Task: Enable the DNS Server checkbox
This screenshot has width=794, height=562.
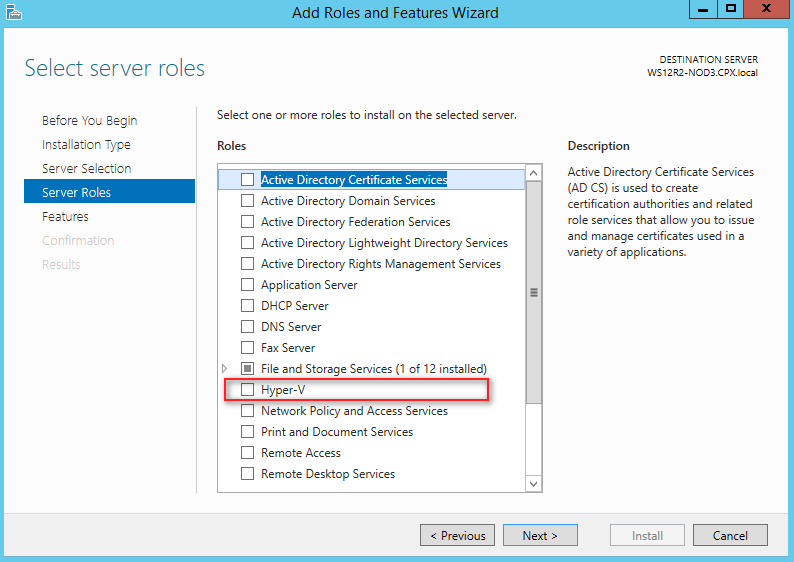Action: (x=247, y=327)
